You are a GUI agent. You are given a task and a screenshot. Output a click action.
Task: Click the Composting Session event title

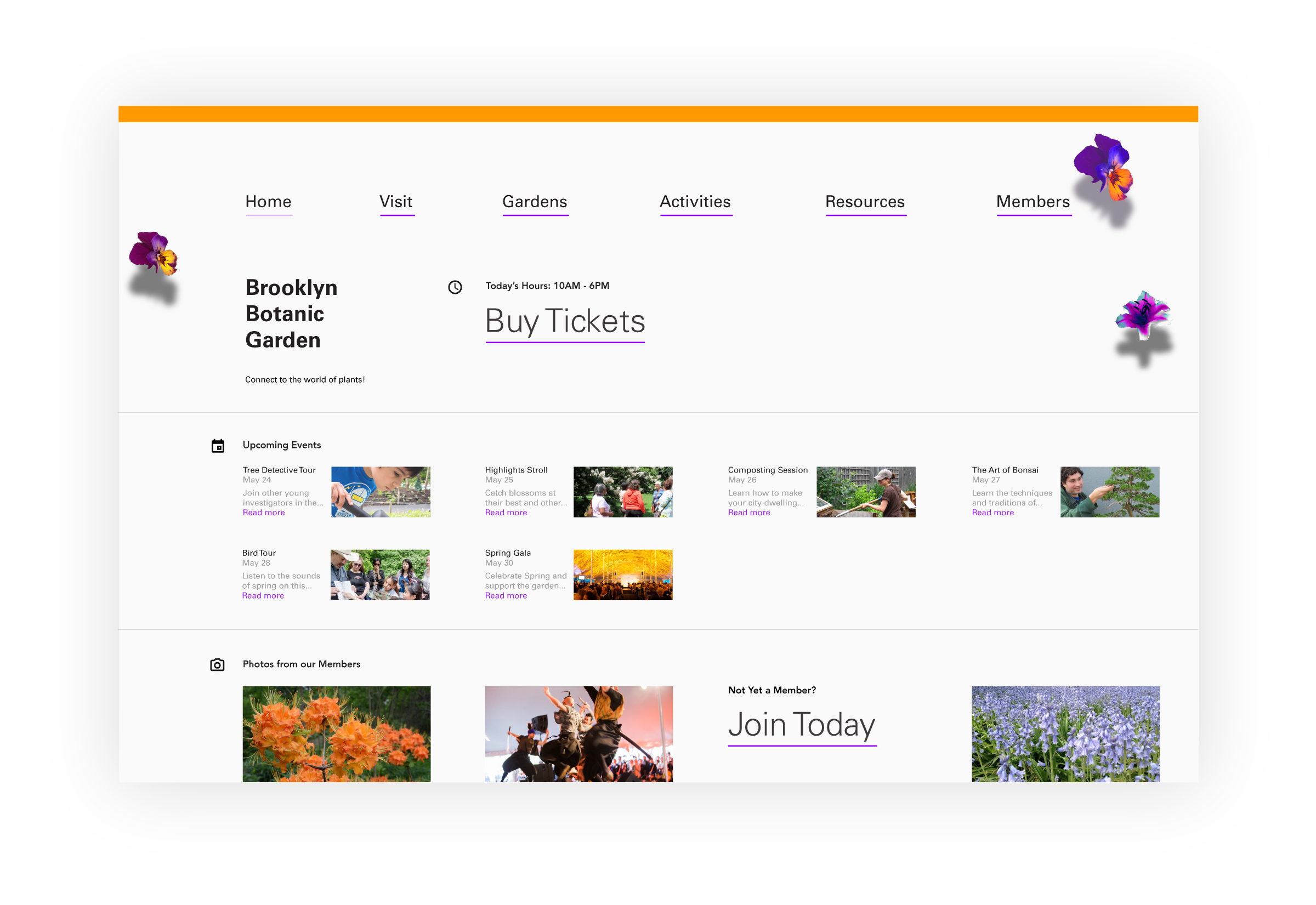point(768,470)
